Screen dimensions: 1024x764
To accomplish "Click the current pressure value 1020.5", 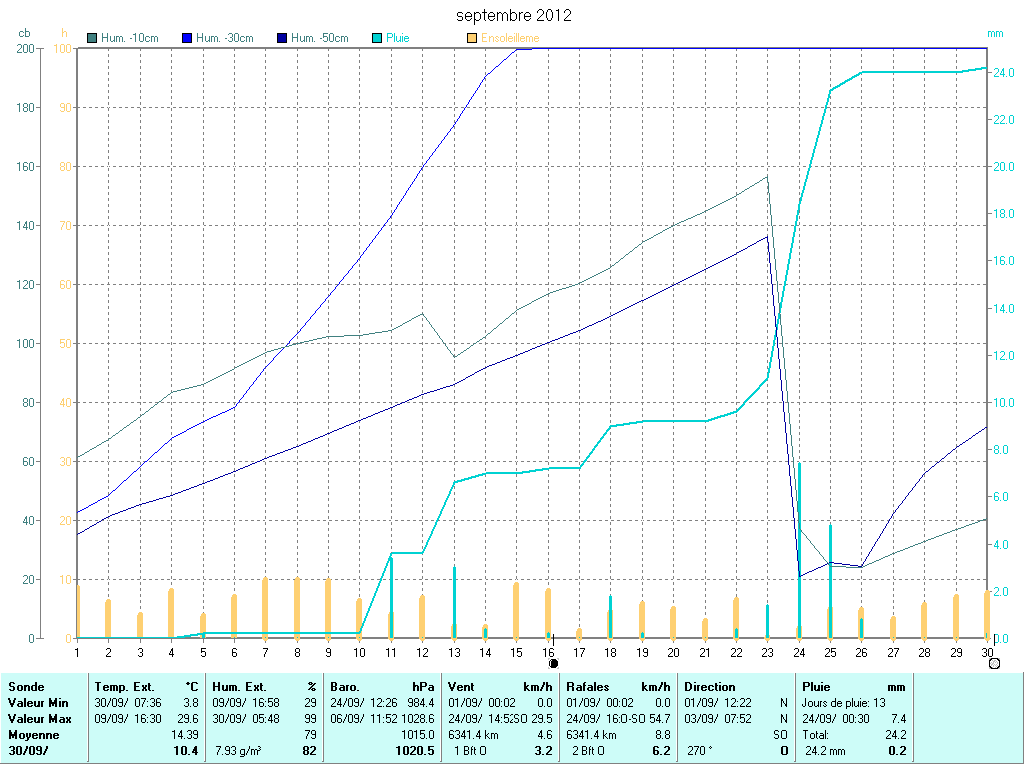I will 415,751.
